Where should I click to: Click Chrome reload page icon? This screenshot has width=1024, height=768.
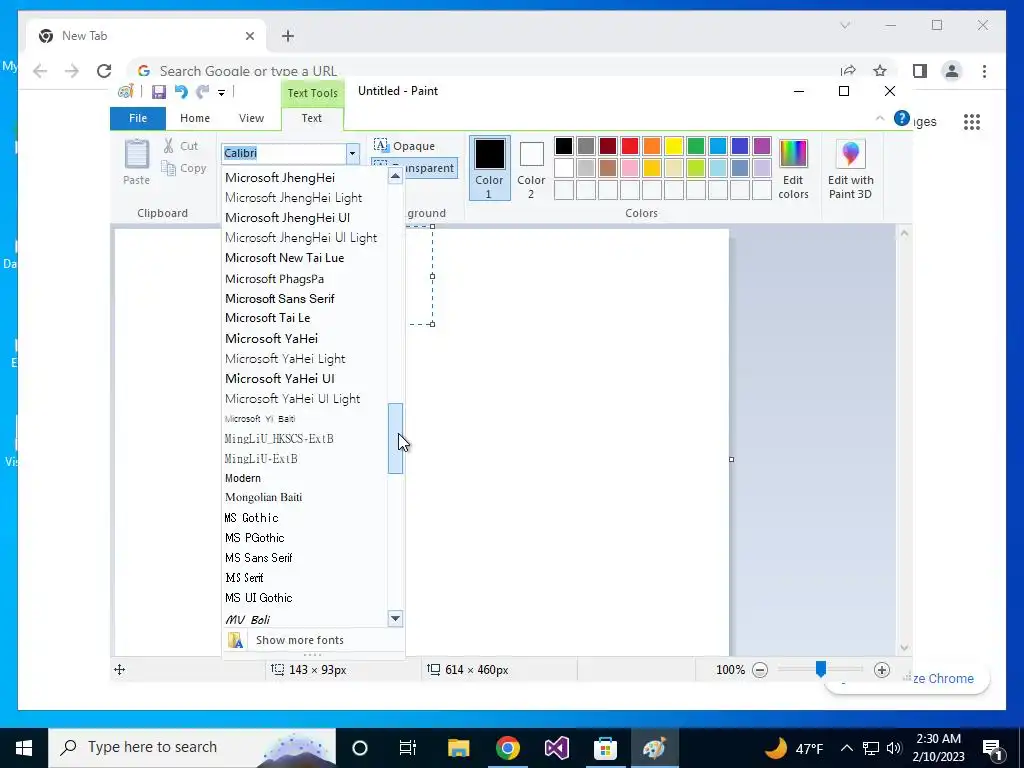[104, 71]
